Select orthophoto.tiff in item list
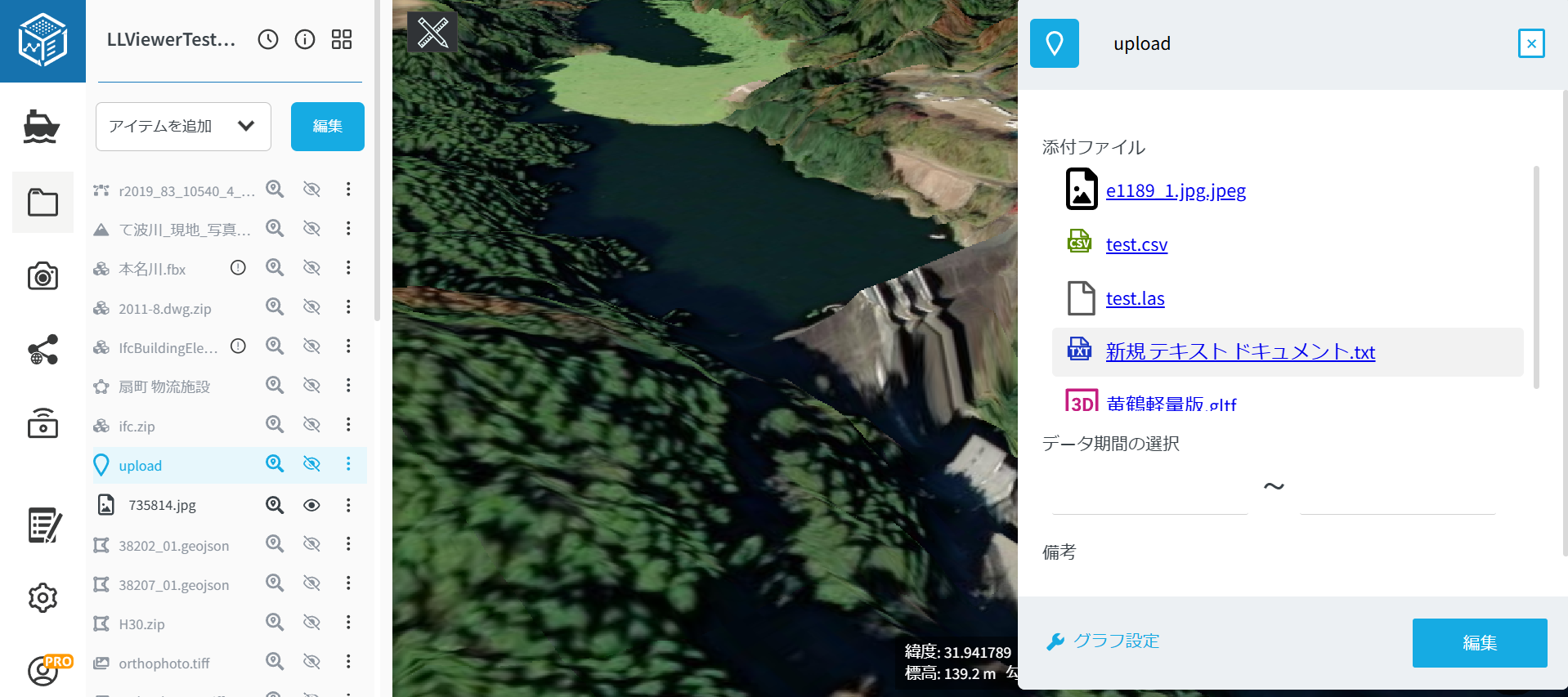The image size is (1568, 697). 164,663
